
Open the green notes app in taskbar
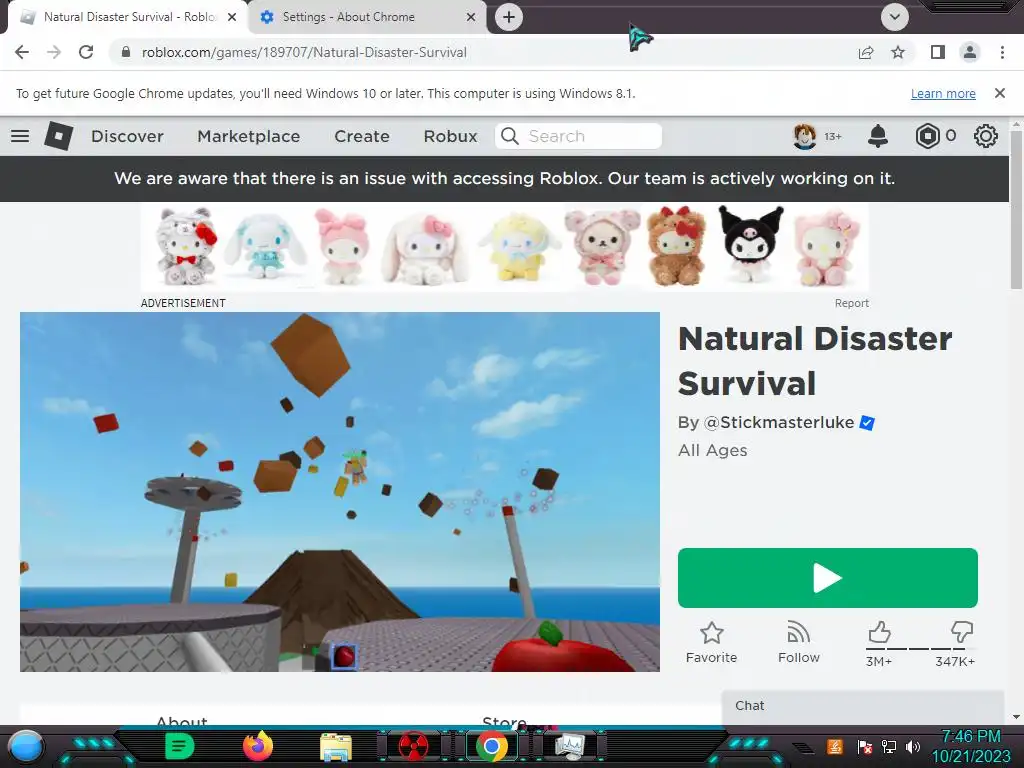(180, 746)
